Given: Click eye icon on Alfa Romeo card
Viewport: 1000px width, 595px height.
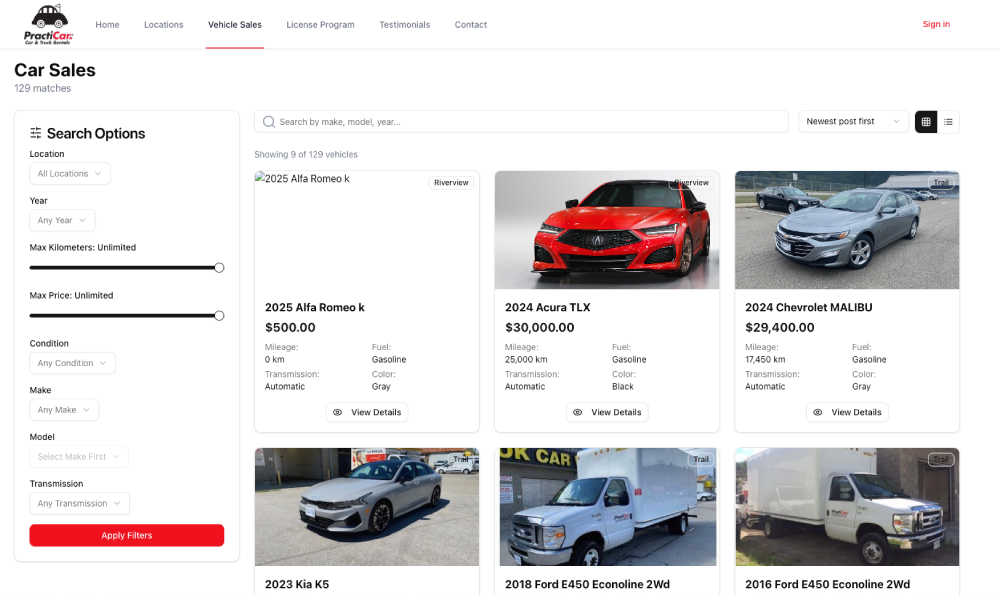Looking at the screenshot, I should pos(337,412).
